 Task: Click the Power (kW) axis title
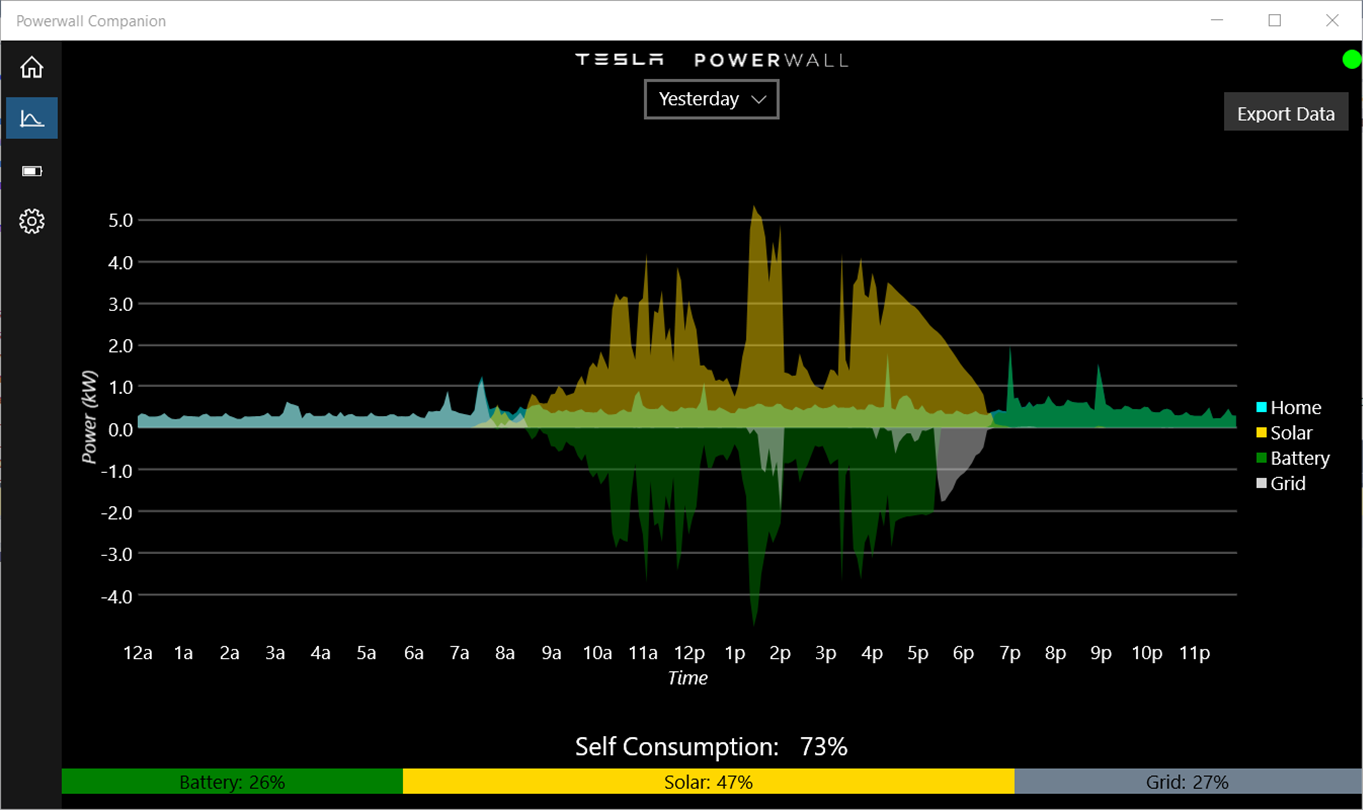click(89, 415)
